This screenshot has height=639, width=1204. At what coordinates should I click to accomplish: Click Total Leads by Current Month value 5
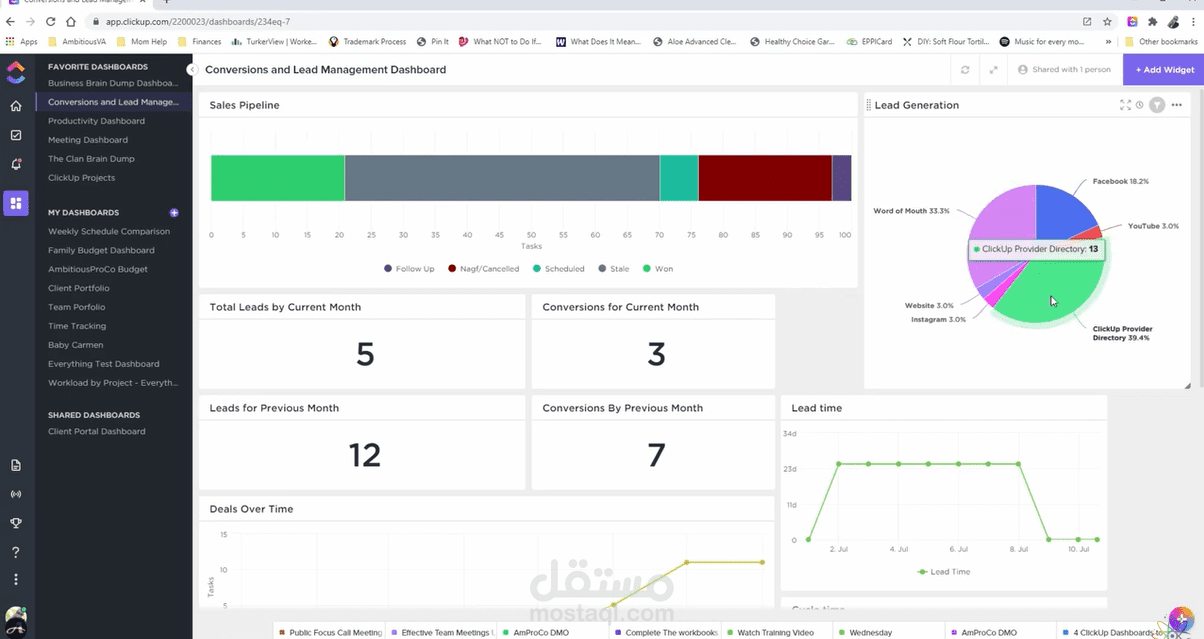pos(365,354)
